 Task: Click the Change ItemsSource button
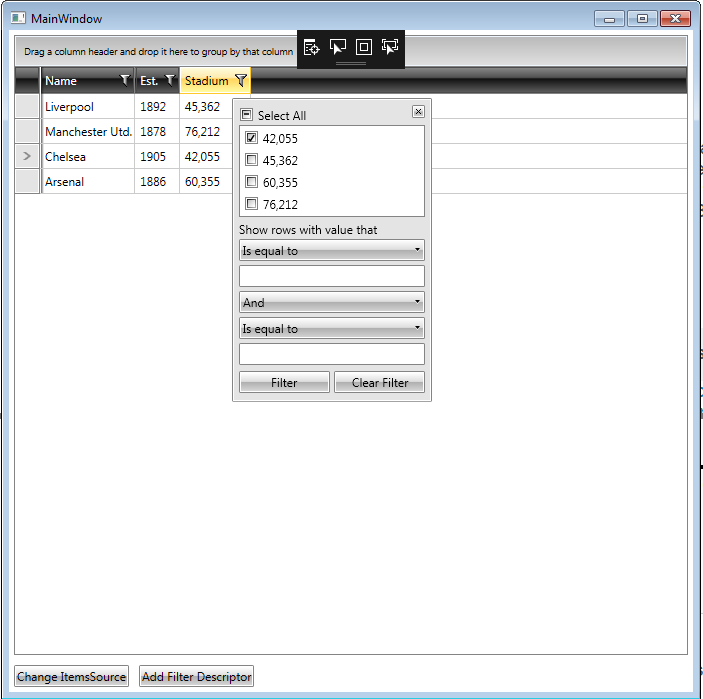point(71,676)
